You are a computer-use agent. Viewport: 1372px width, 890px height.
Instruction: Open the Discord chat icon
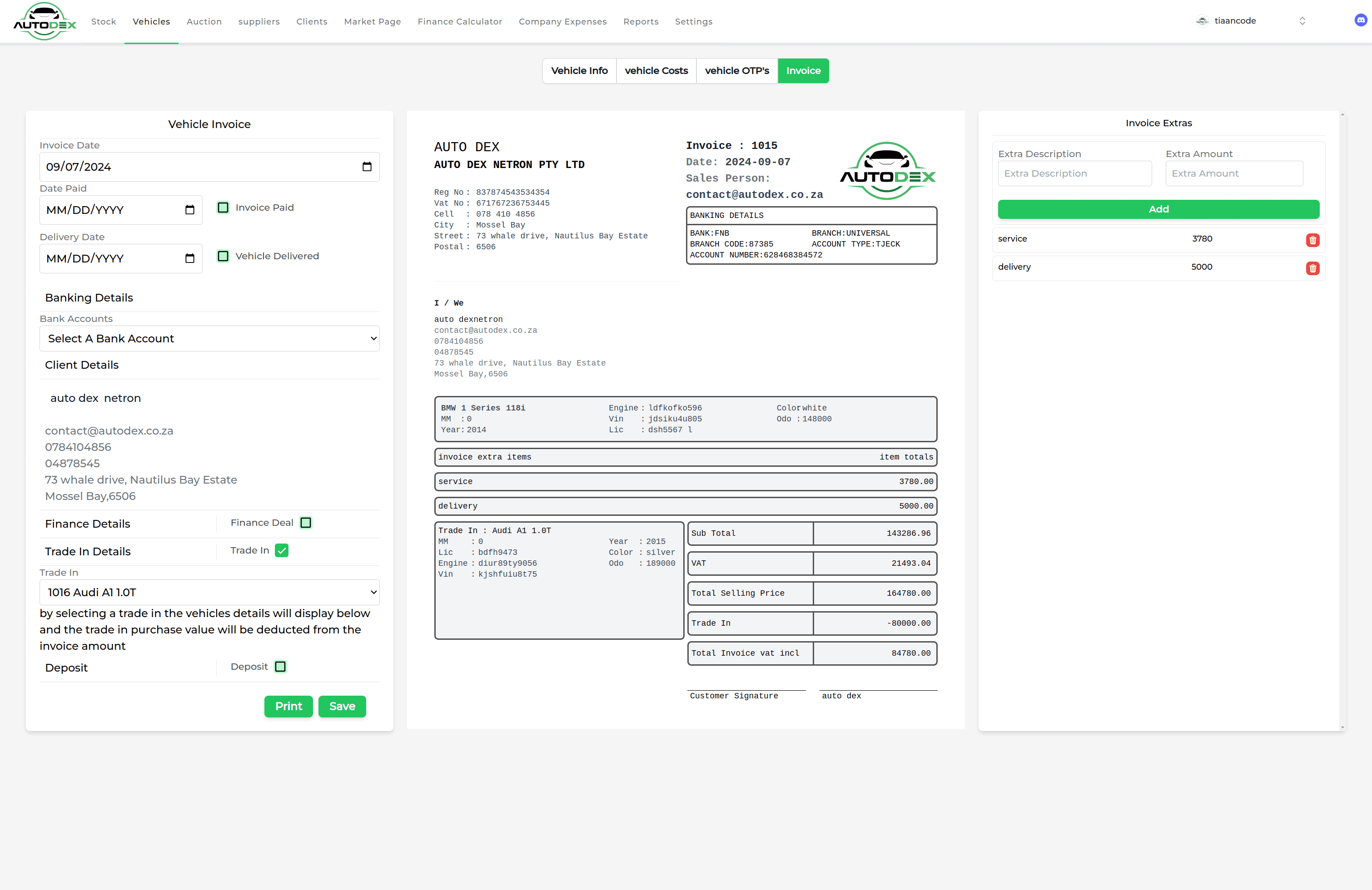point(1361,21)
